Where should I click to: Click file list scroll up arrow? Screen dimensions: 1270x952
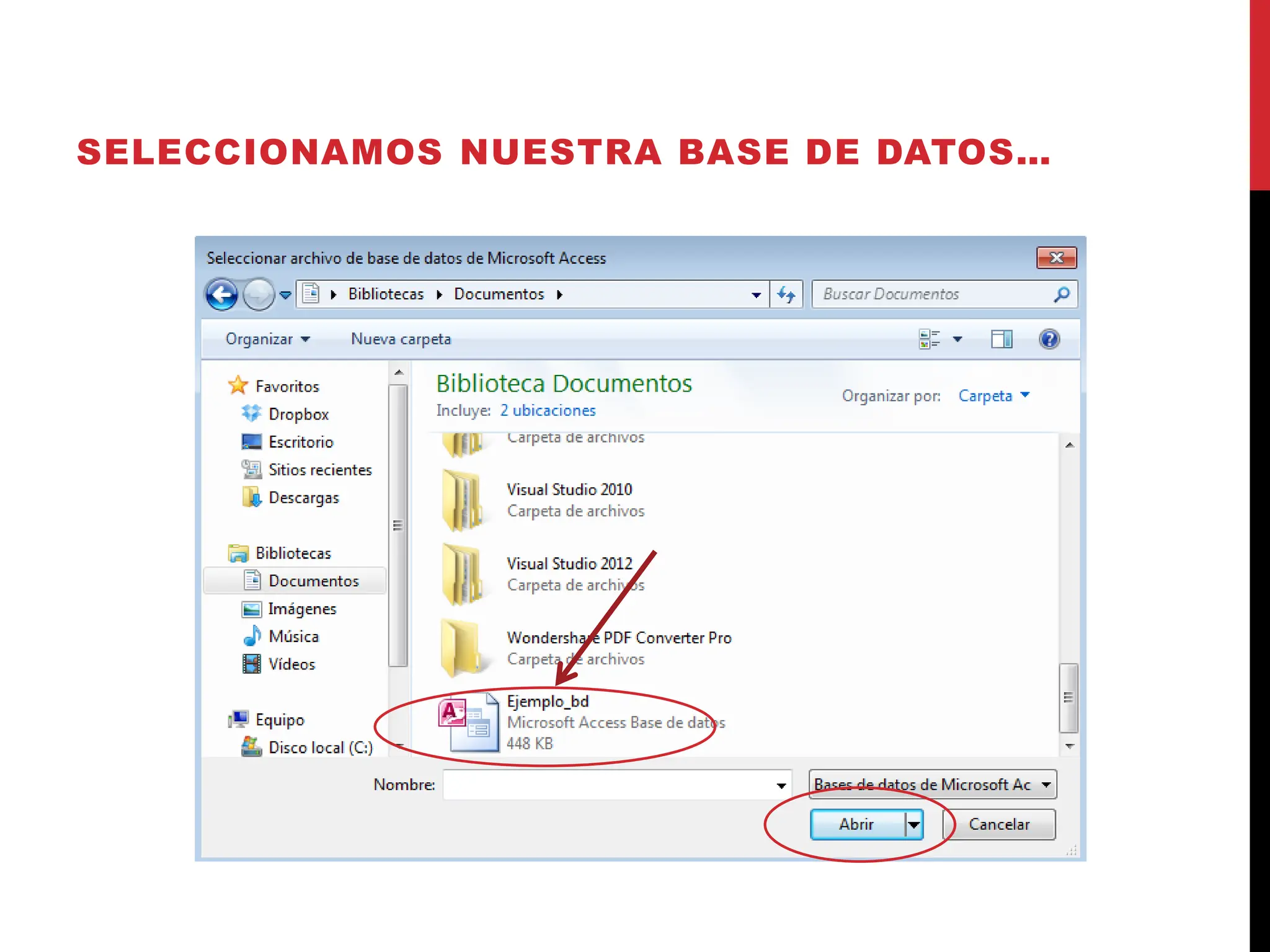click(1069, 445)
